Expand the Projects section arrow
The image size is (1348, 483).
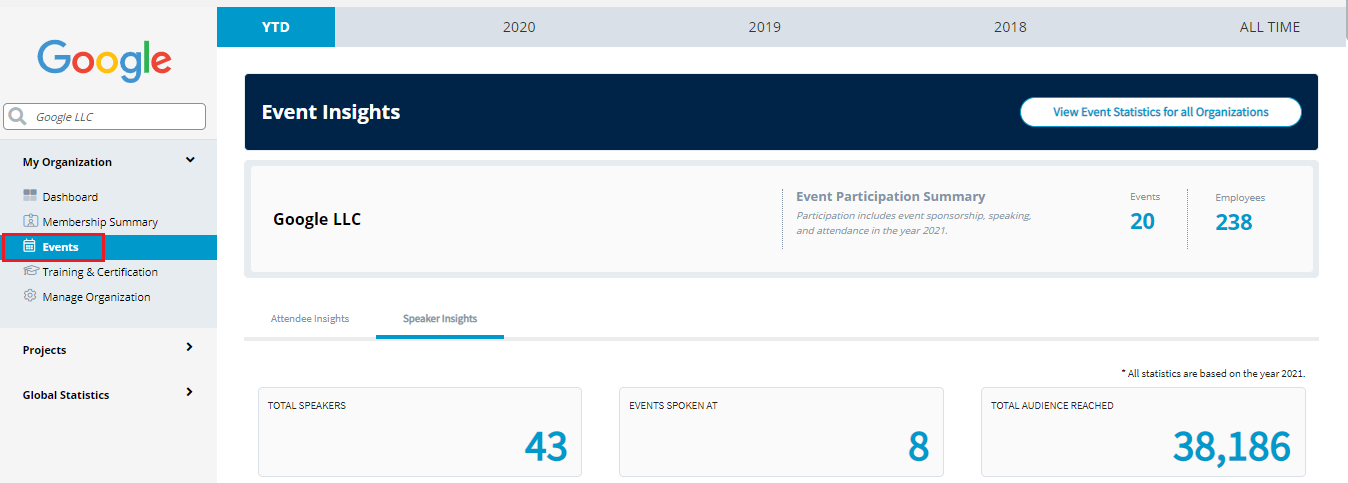[190, 348]
